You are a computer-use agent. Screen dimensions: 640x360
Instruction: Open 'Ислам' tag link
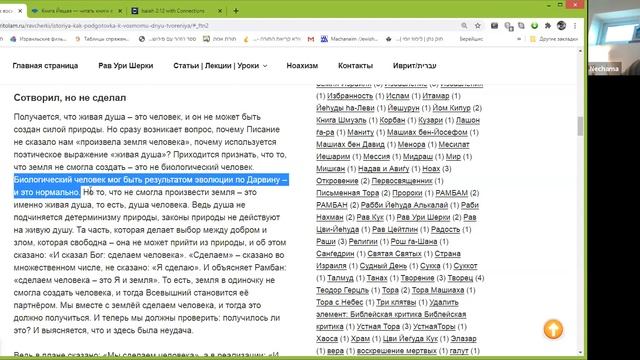pos(398,96)
